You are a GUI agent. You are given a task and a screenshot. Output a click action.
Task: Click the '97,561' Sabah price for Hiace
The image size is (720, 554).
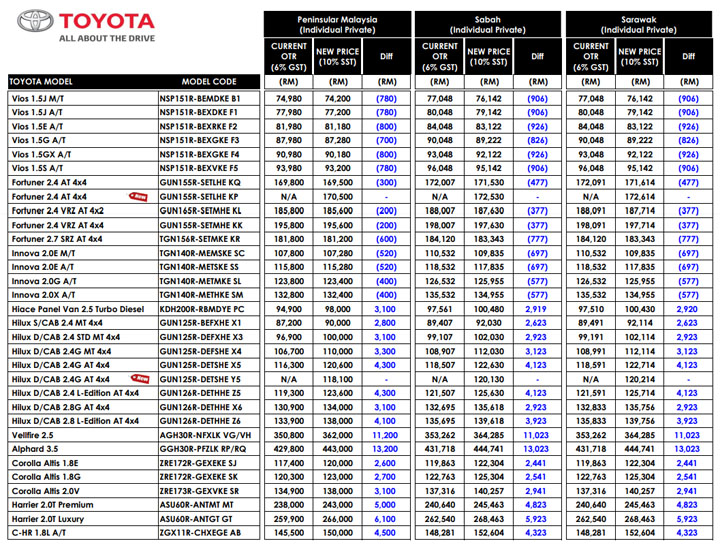click(440, 309)
